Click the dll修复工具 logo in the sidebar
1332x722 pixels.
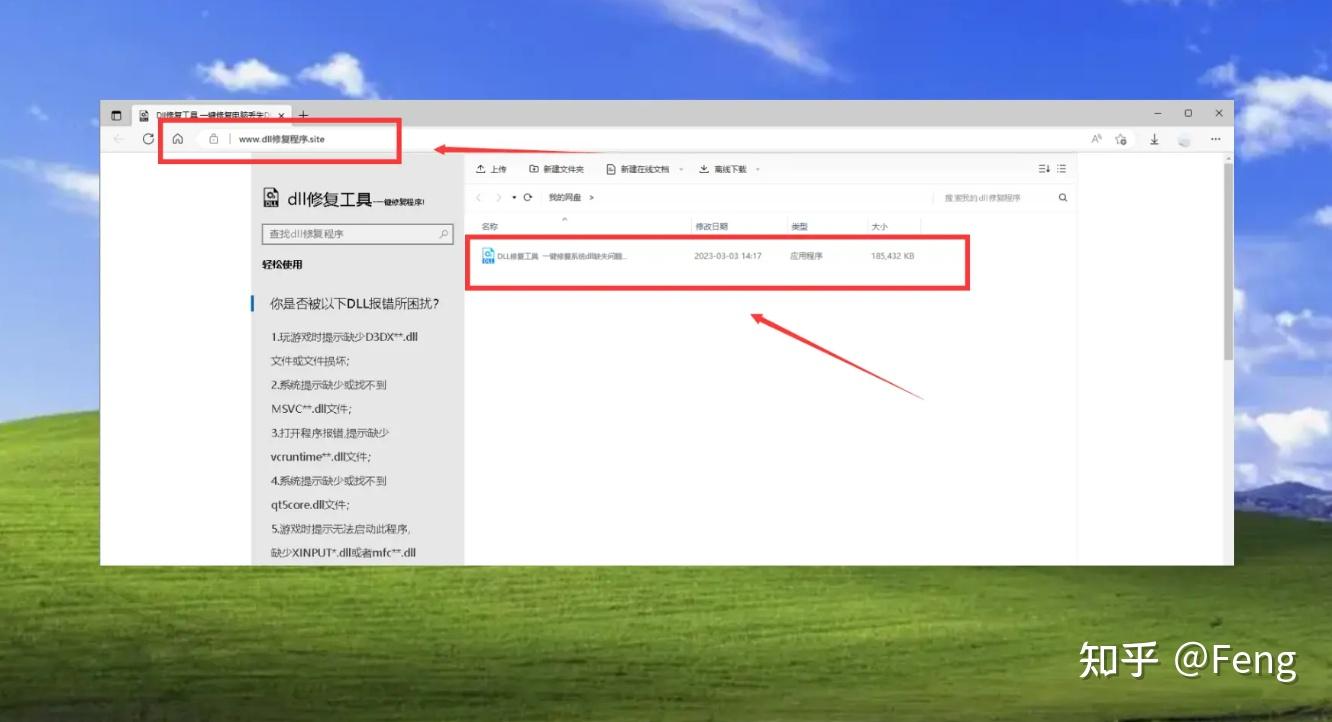coord(271,197)
